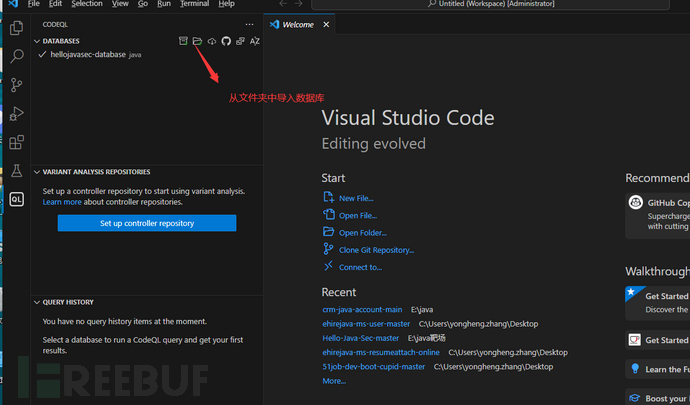Open the Extensions view
Screen dimensions: 690x405
click(x=16, y=143)
